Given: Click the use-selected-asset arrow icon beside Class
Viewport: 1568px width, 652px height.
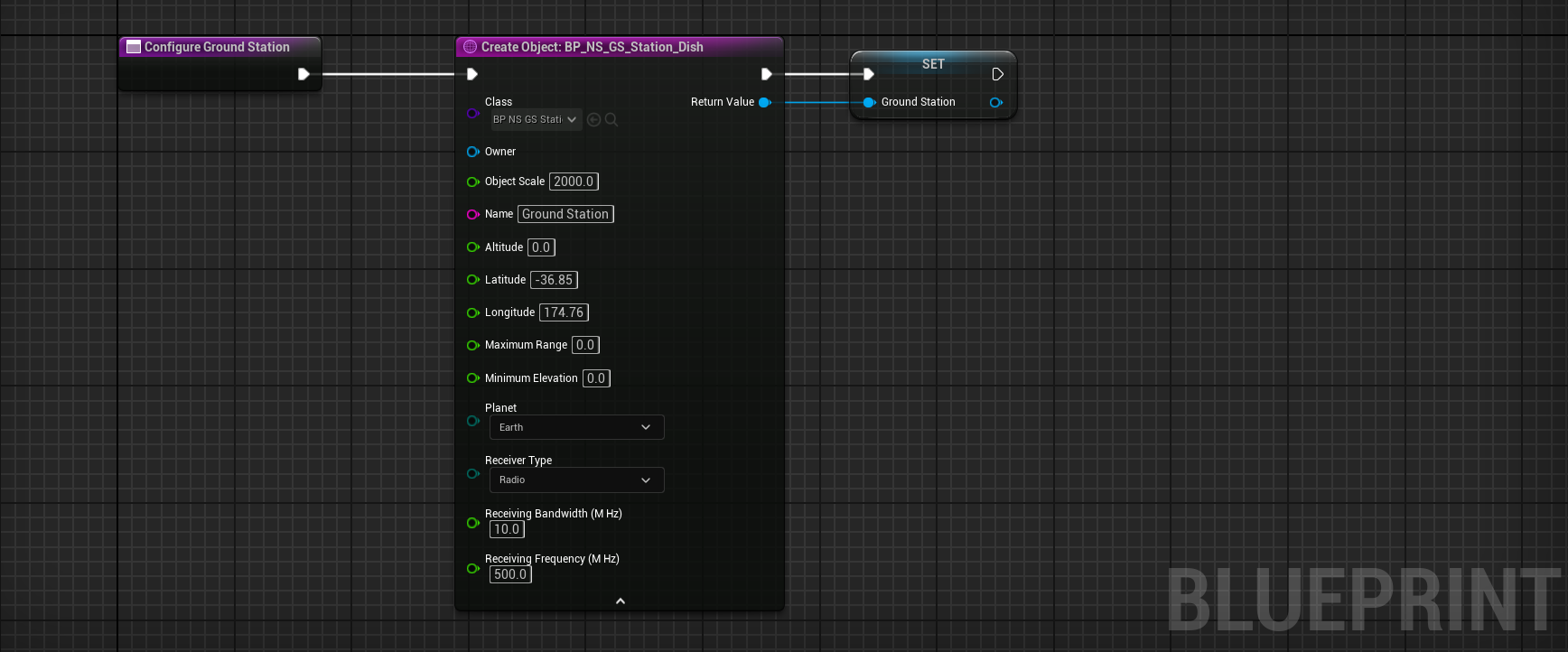Looking at the screenshot, I should pyautogui.click(x=593, y=119).
